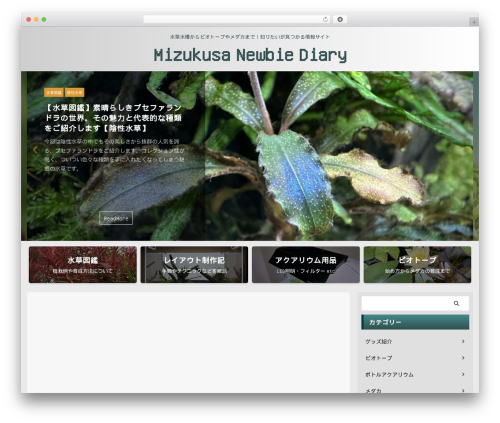Click the カテゴリー sidebar heading
The width and height of the screenshot is (500, 423).
point(415,322)
